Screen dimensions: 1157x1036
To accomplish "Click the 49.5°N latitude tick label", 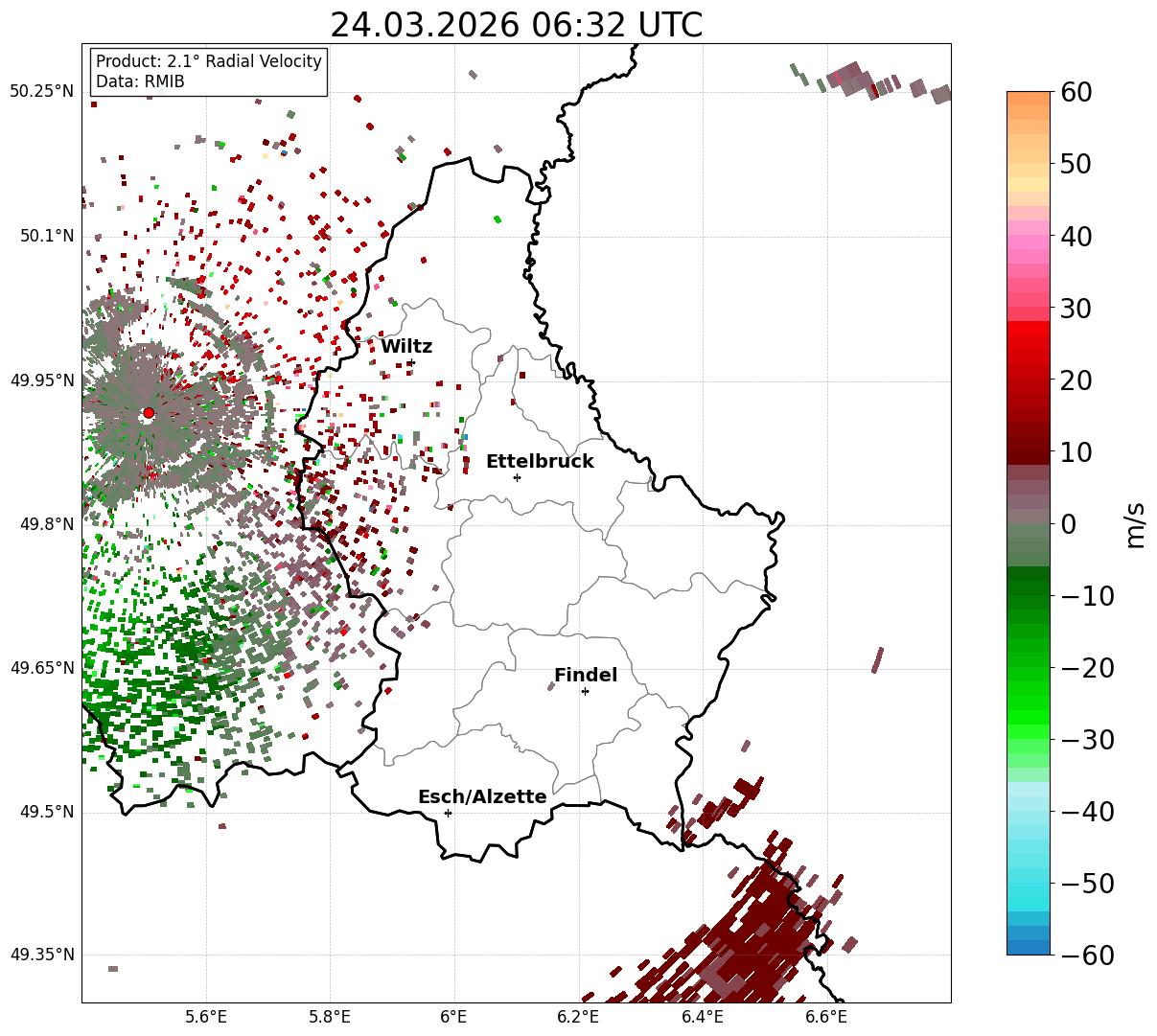I will pos(47,812).
